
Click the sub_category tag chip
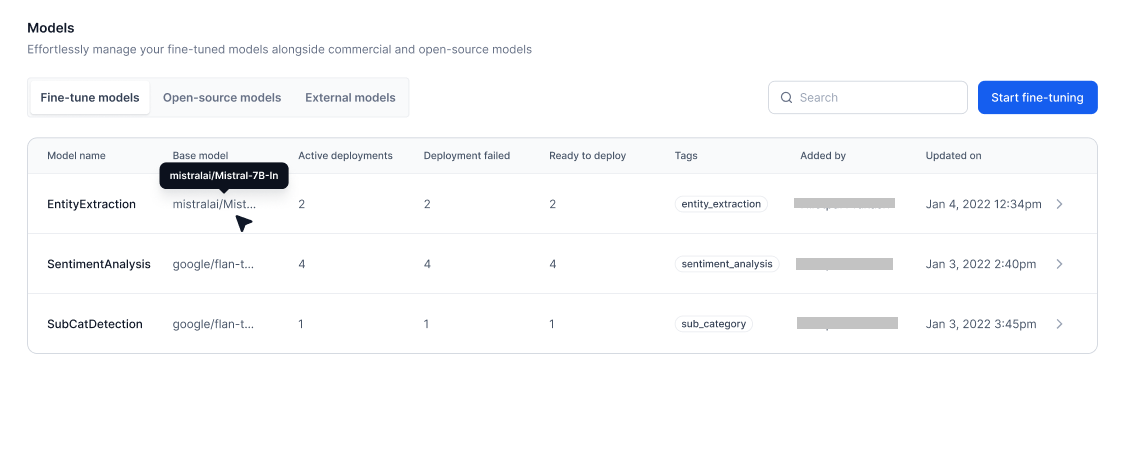coord(713,324)
